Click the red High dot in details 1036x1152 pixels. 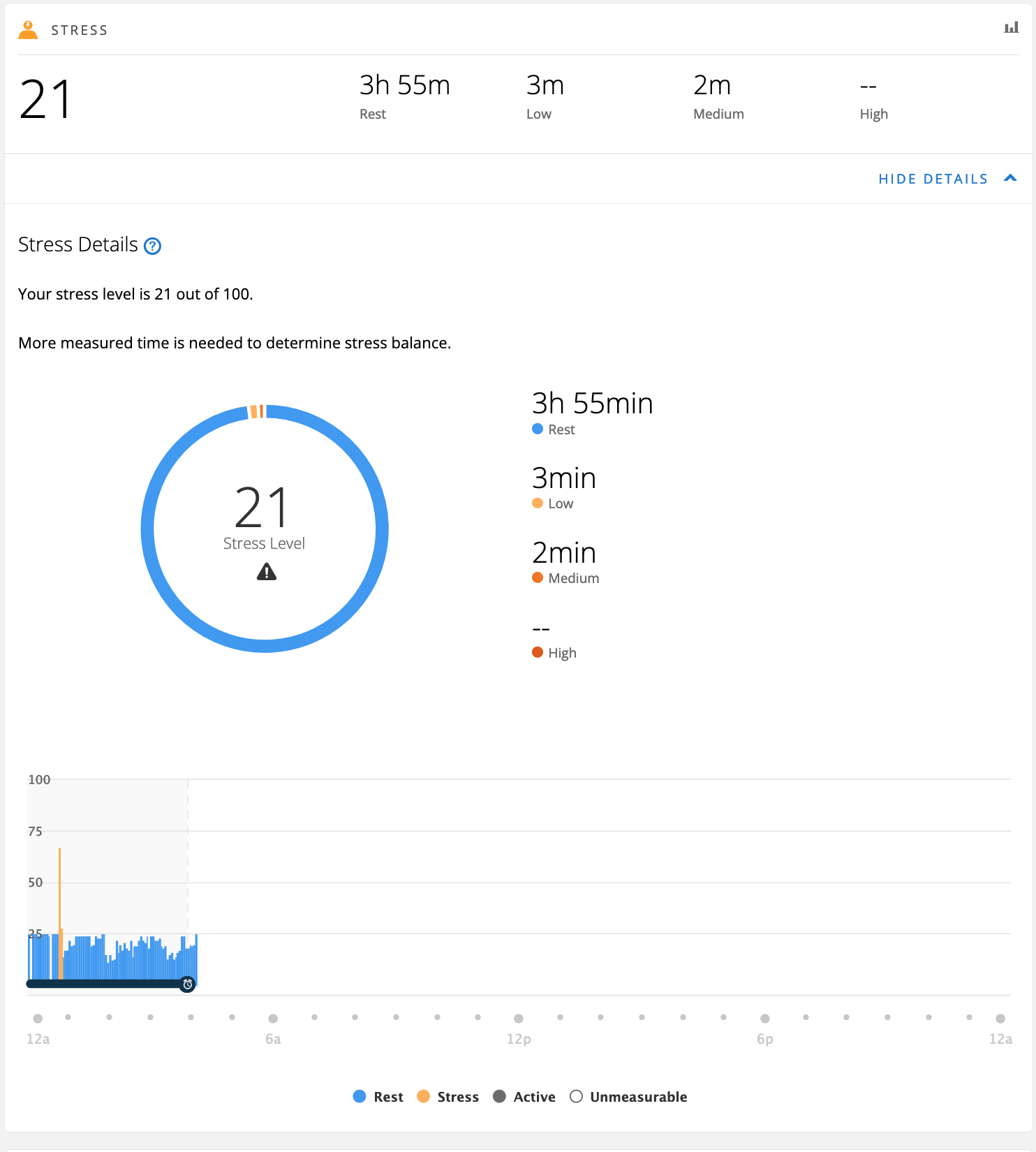click(538, 653)
